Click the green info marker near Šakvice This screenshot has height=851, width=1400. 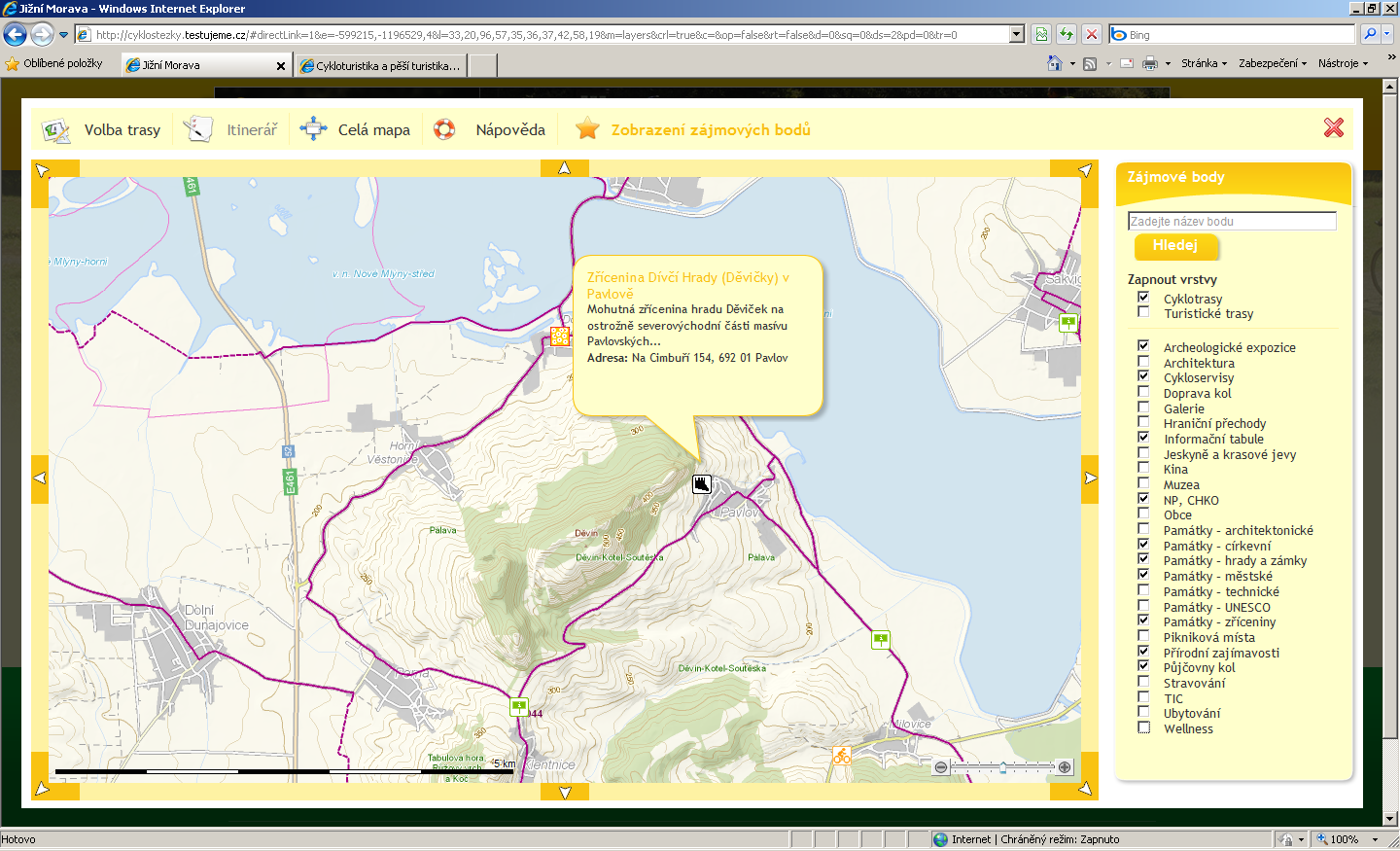pyautogui.click(x=1068, y=323)
